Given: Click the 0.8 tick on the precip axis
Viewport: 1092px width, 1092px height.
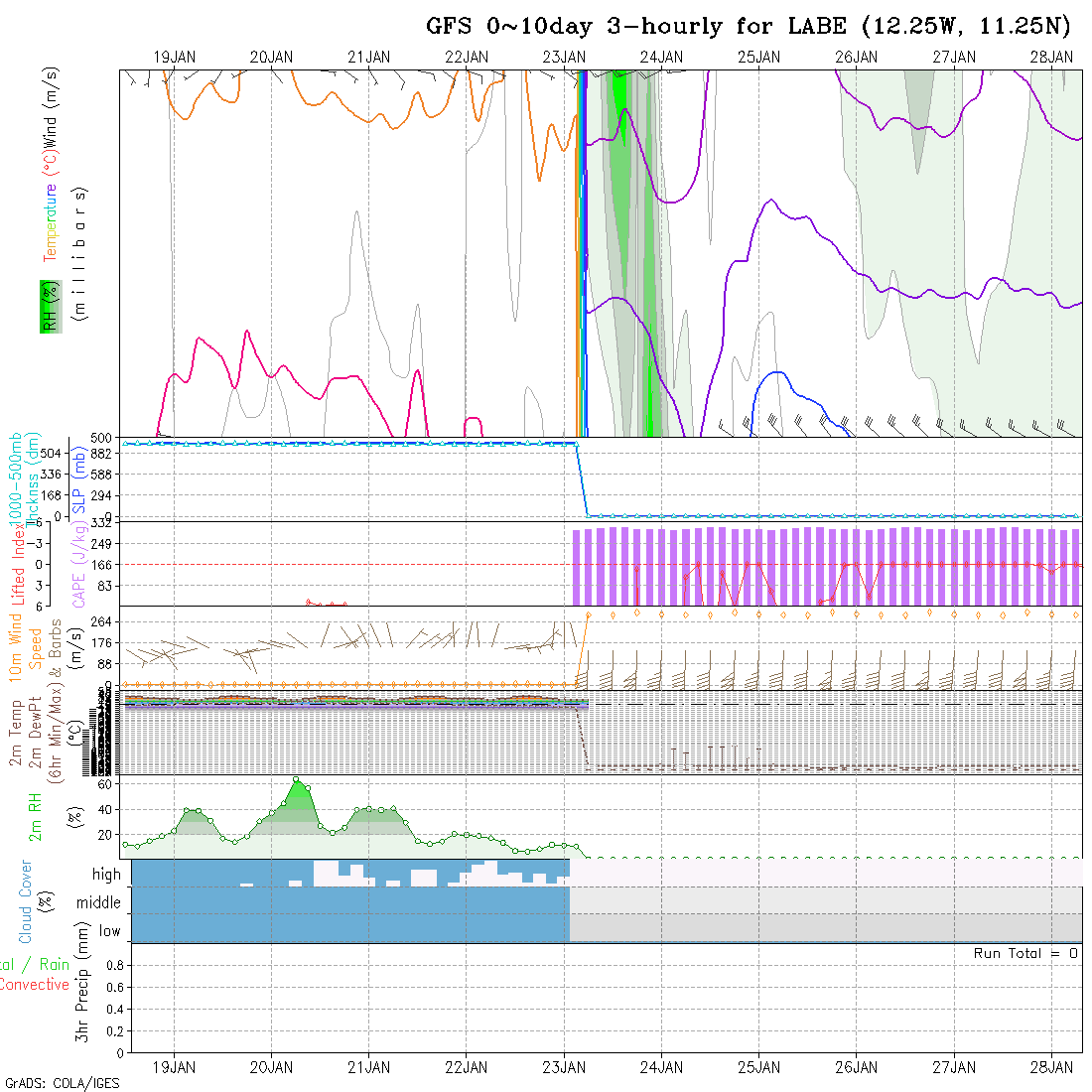Looking at the screenshot, I should (115, 965).
